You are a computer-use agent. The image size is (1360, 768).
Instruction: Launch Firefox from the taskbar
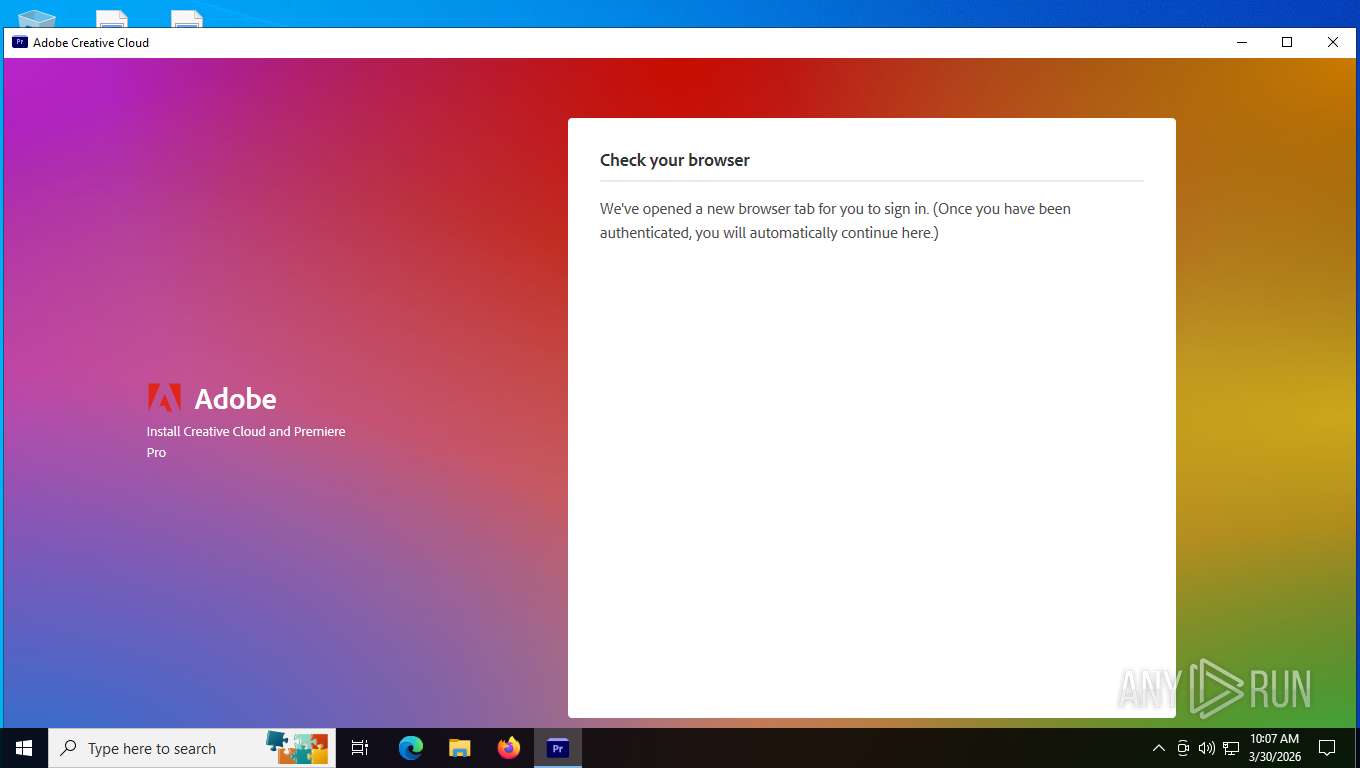[x=509, y=748]
